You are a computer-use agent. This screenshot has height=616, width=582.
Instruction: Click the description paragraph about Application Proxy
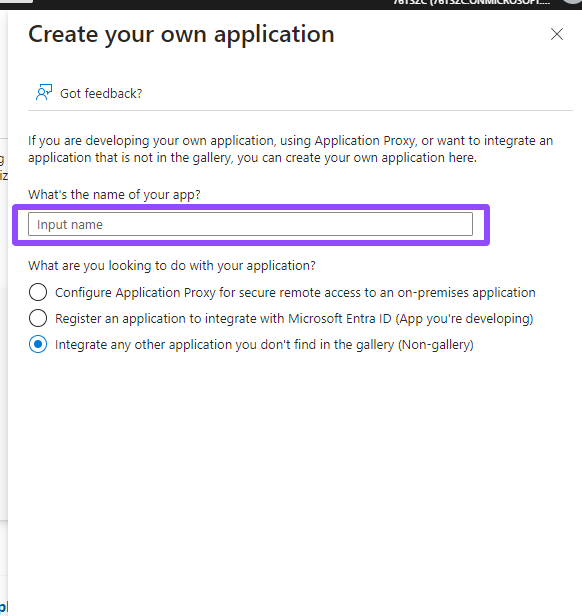290,149
